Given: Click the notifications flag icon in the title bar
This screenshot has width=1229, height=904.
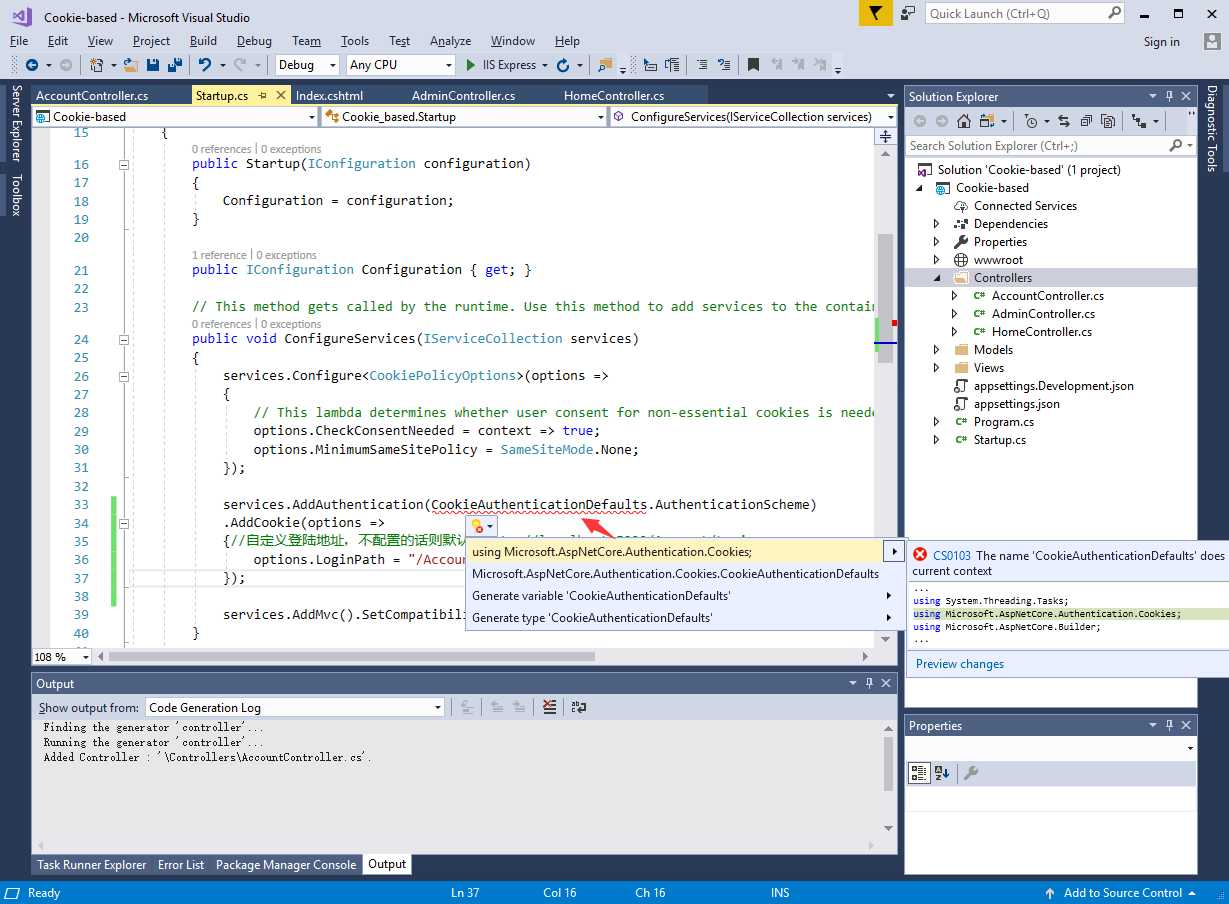Looking at the screenshot, I should coord(876,13).
